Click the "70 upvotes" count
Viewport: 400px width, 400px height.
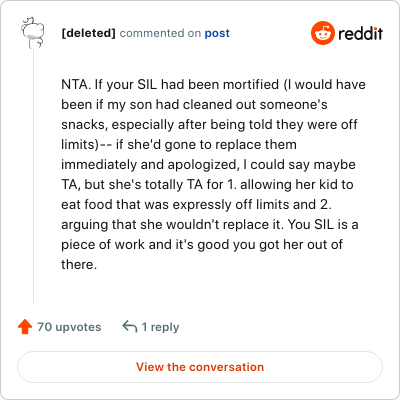(x=69, y=327)
